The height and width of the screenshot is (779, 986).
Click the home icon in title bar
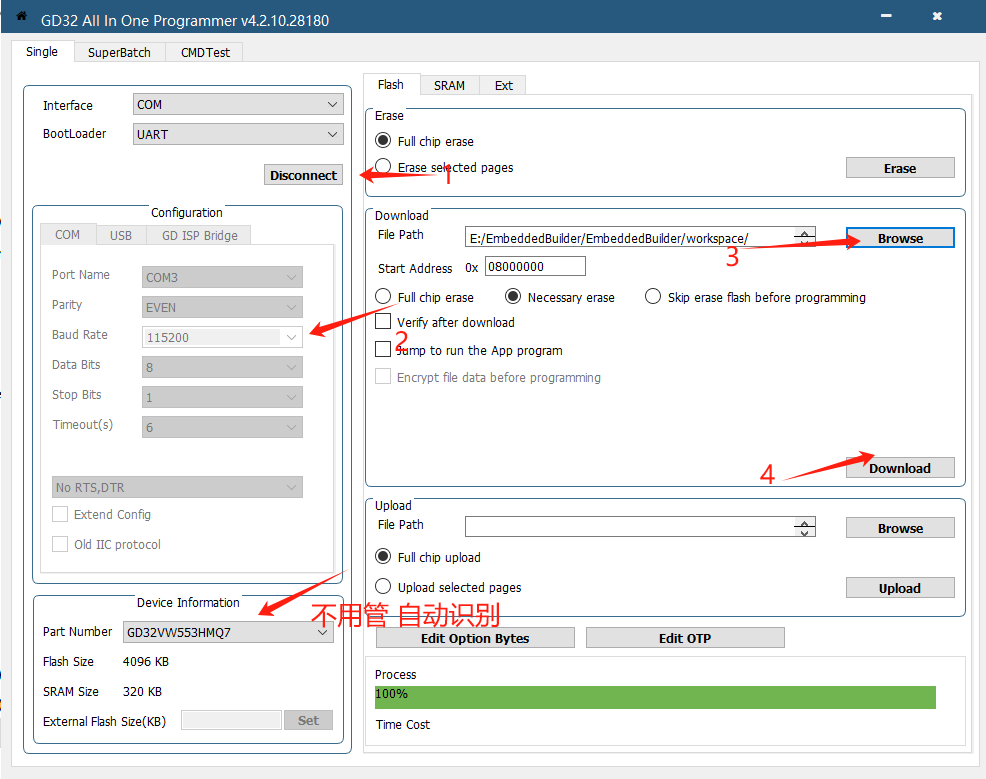(21, 16)
